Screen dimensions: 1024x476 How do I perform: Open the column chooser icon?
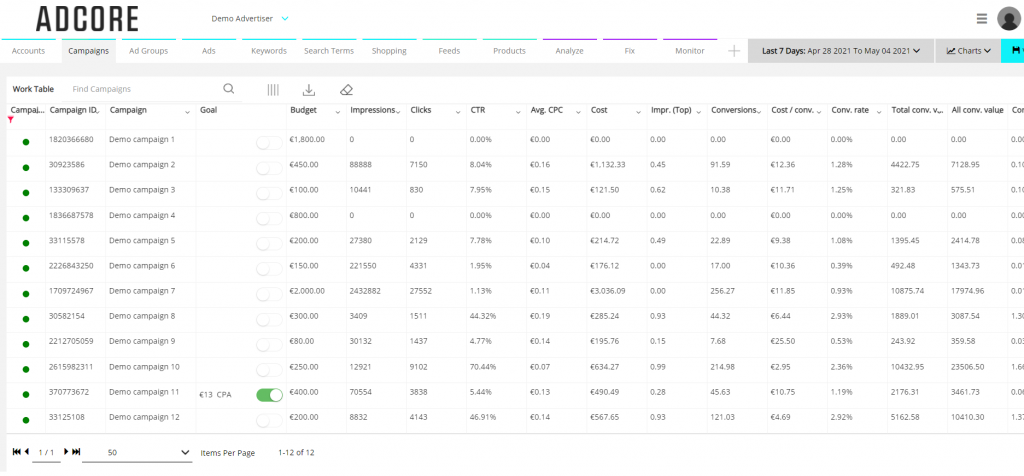[x=273, y=89]
